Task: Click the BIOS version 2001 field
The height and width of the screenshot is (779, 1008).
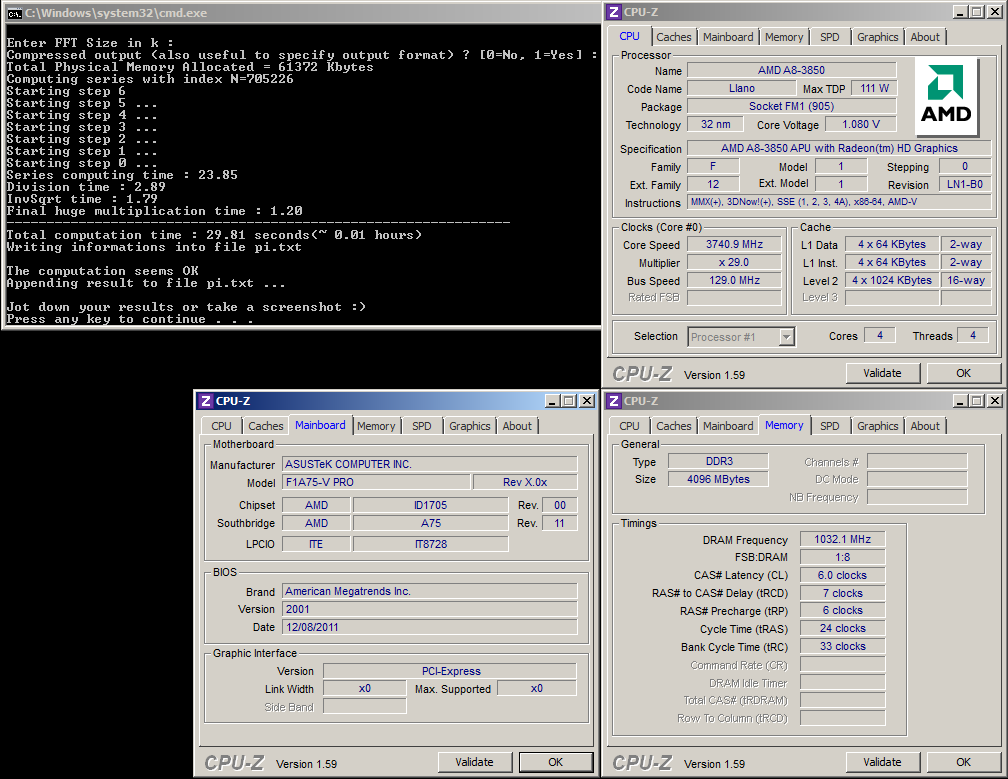Action: [x=429, y=609]
